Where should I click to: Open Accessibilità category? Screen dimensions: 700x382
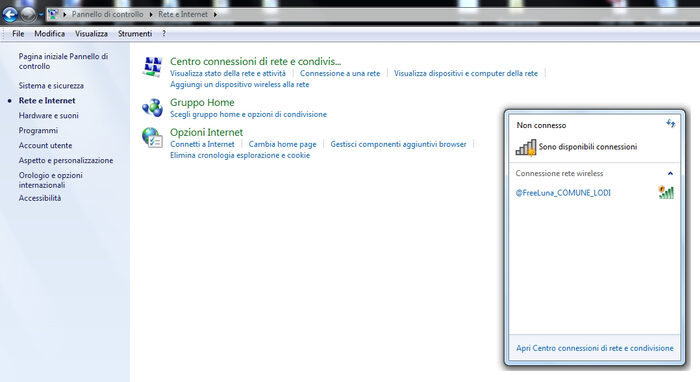tap(40, 198)
